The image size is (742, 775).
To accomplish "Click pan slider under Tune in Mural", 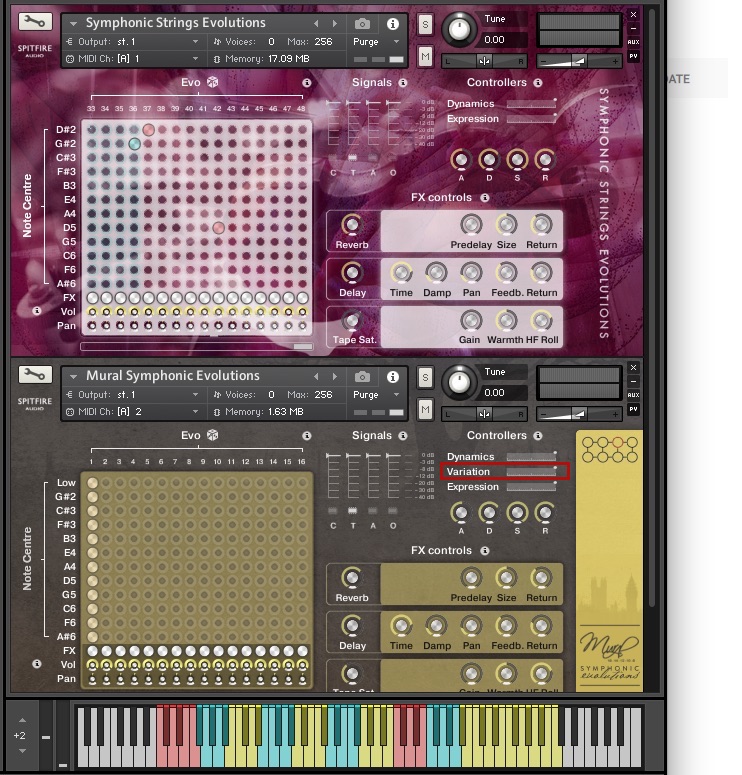I will pyautogui.click(x=484, y=414).
